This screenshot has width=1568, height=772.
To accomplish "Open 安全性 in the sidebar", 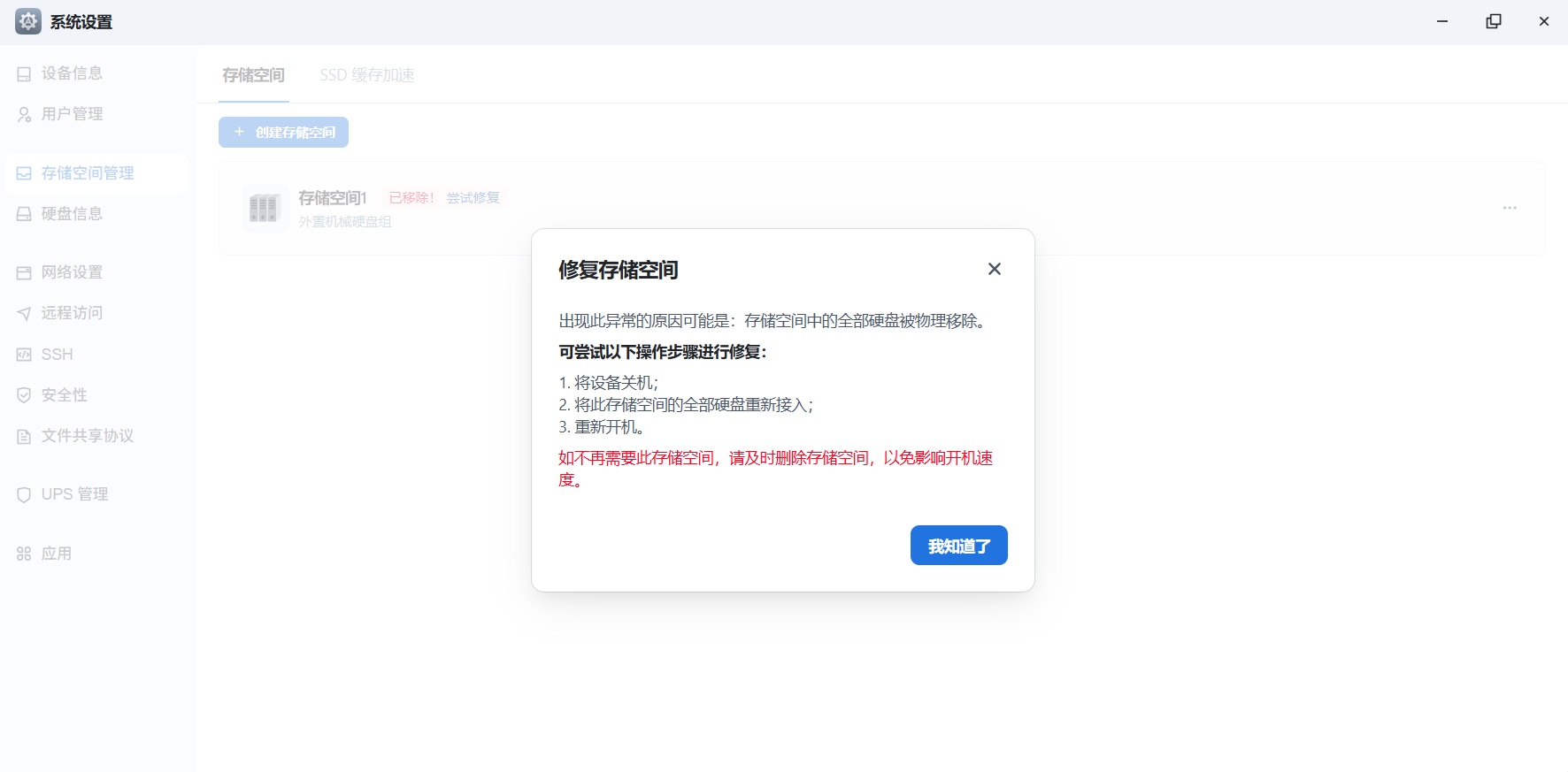I will (96, 395).
